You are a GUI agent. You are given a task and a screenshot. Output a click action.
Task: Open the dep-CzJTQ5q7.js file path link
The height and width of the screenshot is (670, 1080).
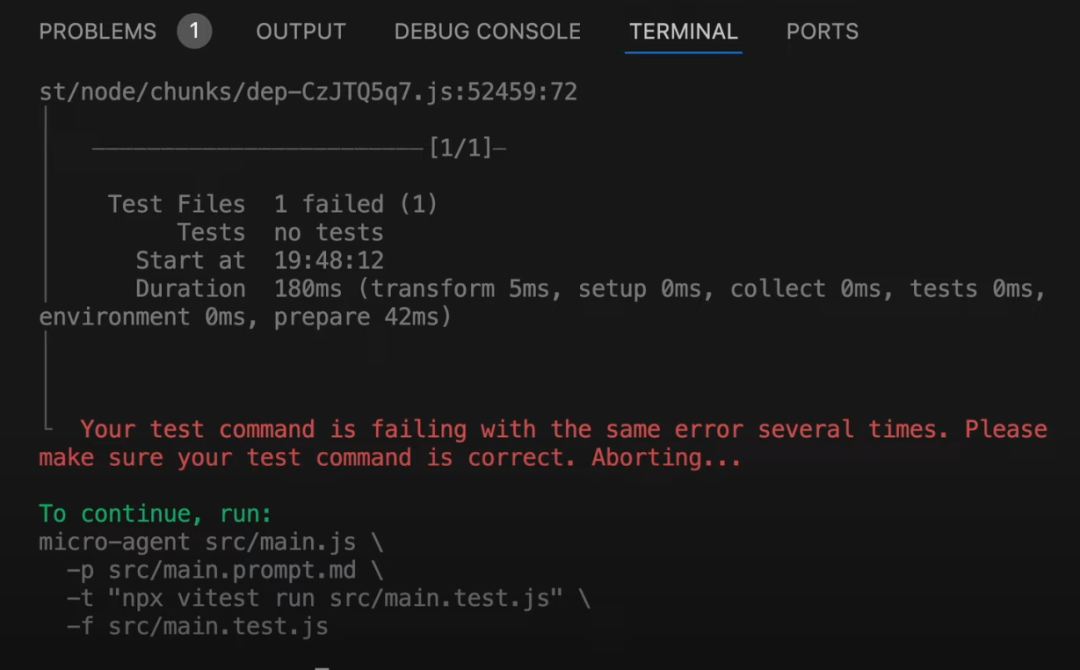pyautogui.click(x=308, y=92)
